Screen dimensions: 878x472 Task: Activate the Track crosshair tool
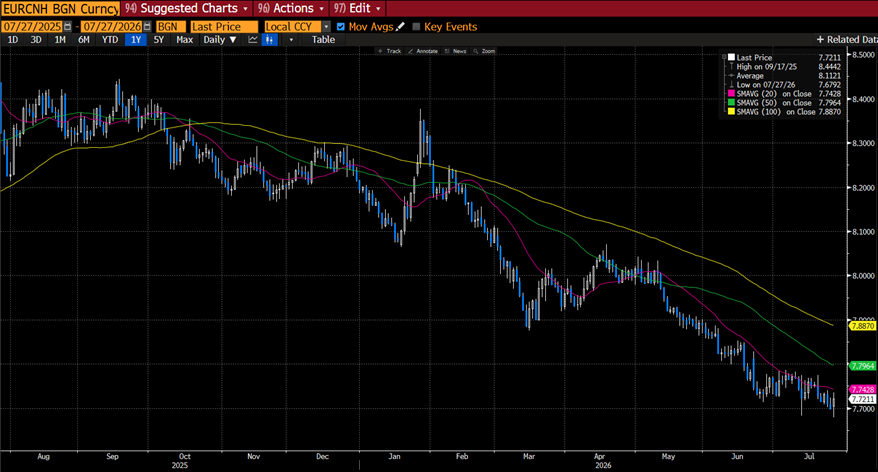[x=389, y=51]
